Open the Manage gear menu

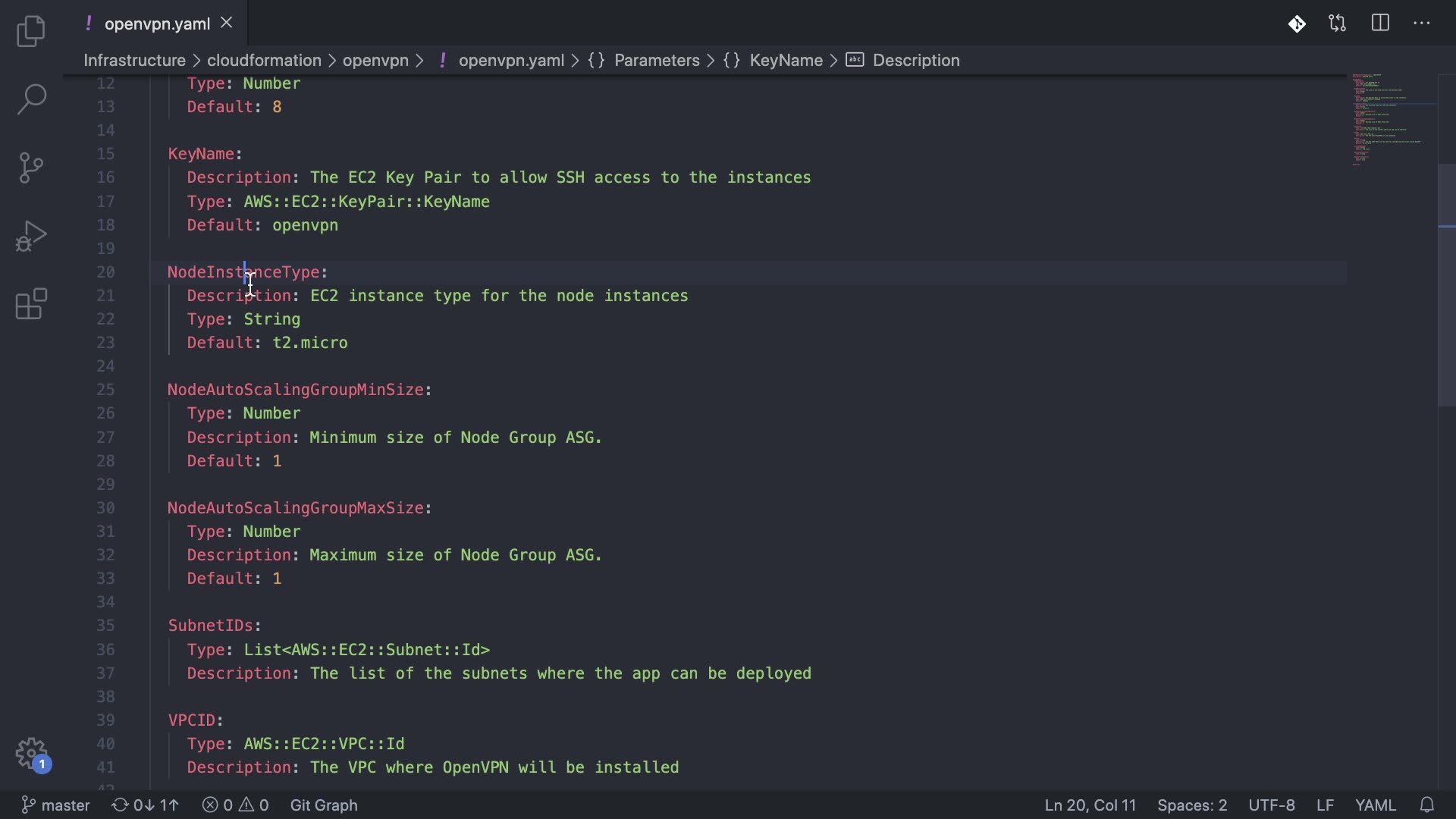(x=31, y=754)
